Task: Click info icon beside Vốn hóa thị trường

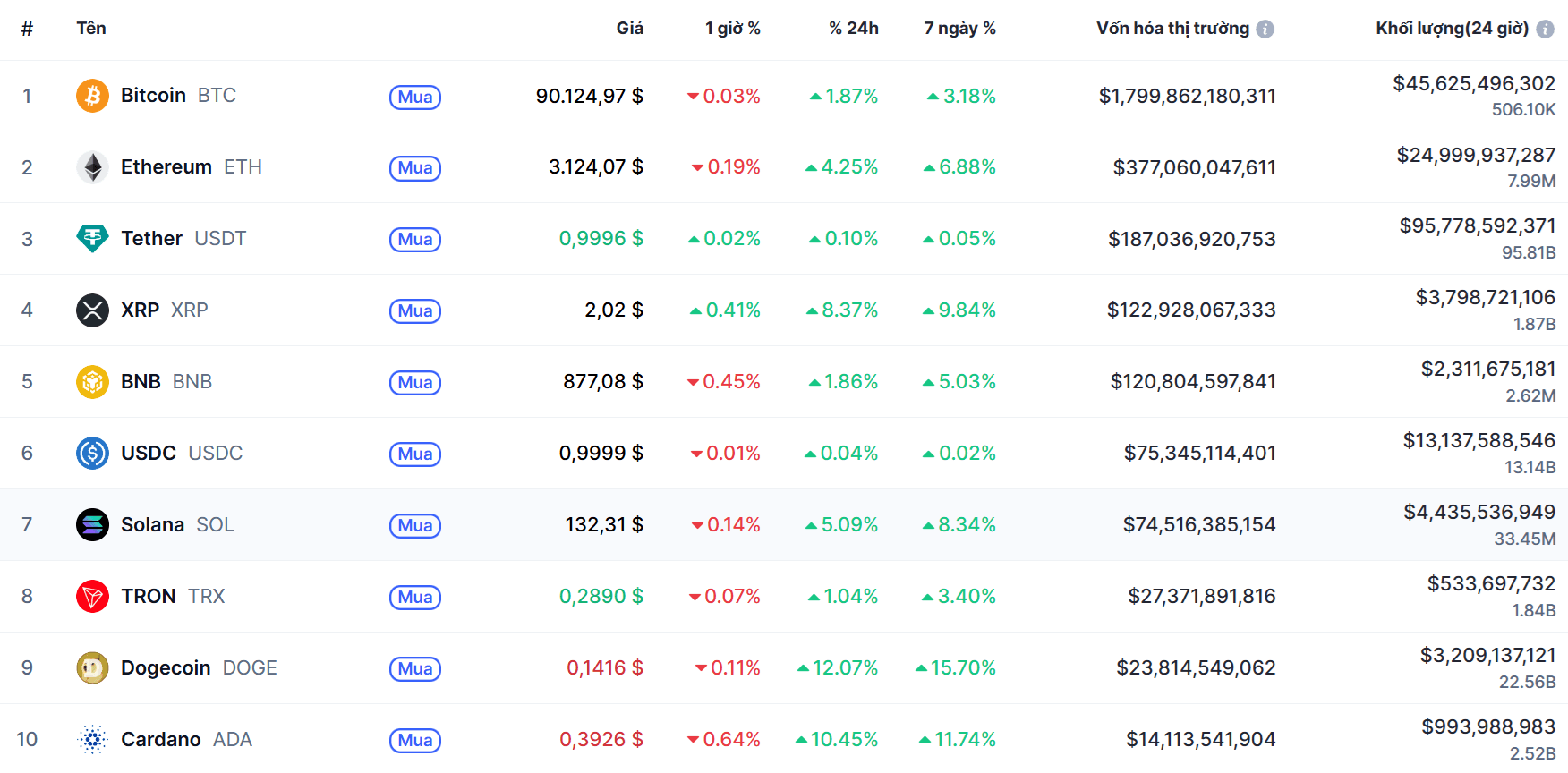Action: [1265, 30]
